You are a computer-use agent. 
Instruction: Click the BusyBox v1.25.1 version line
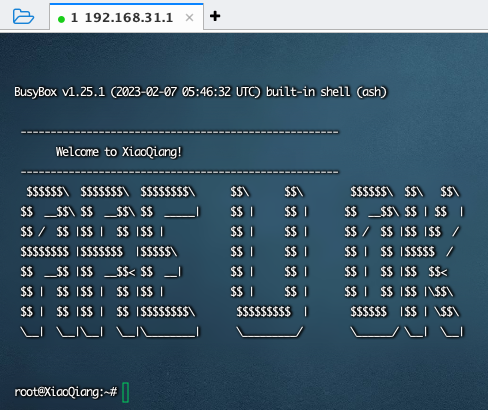point(200,92)
